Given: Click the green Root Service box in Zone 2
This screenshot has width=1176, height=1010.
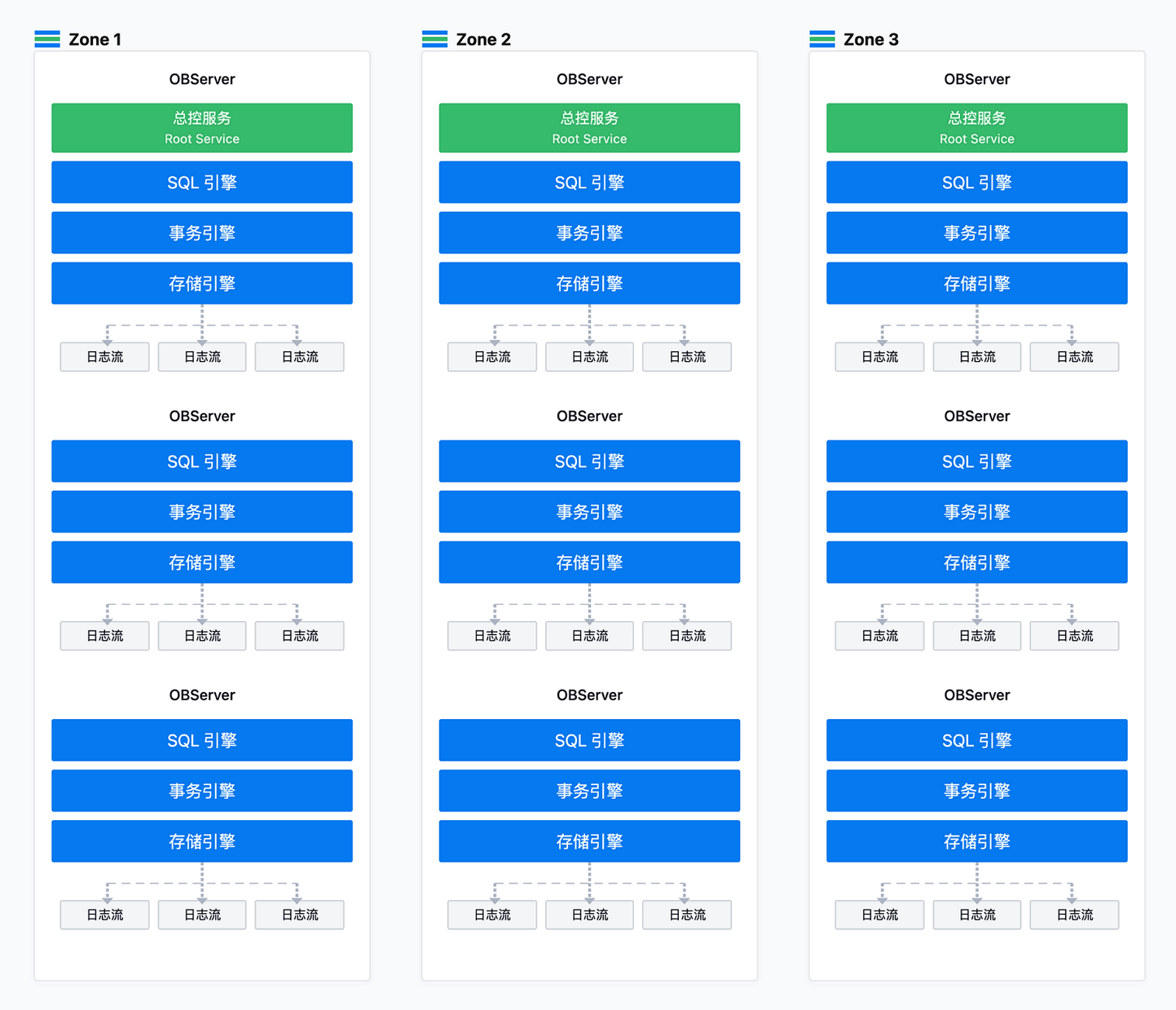Looking at the screenshot, I should (x=589, y=128).
